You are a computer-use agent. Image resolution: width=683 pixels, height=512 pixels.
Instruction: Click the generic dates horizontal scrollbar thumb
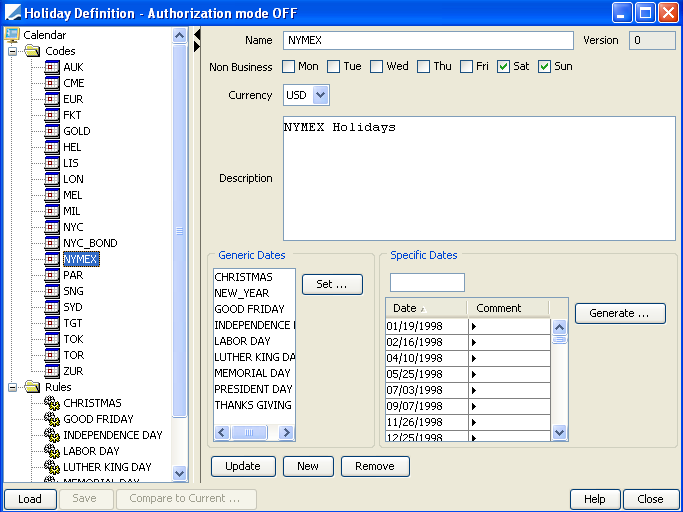(x=249, y=433)
